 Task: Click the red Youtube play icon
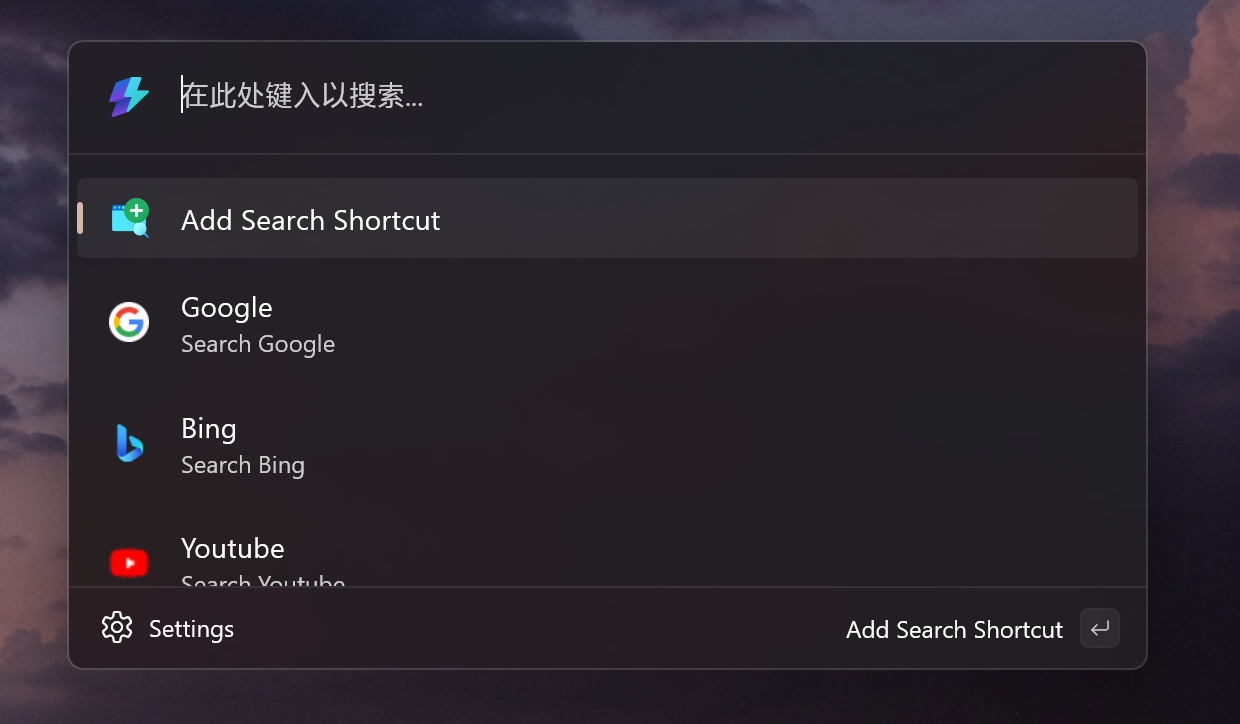coord(129,563)
